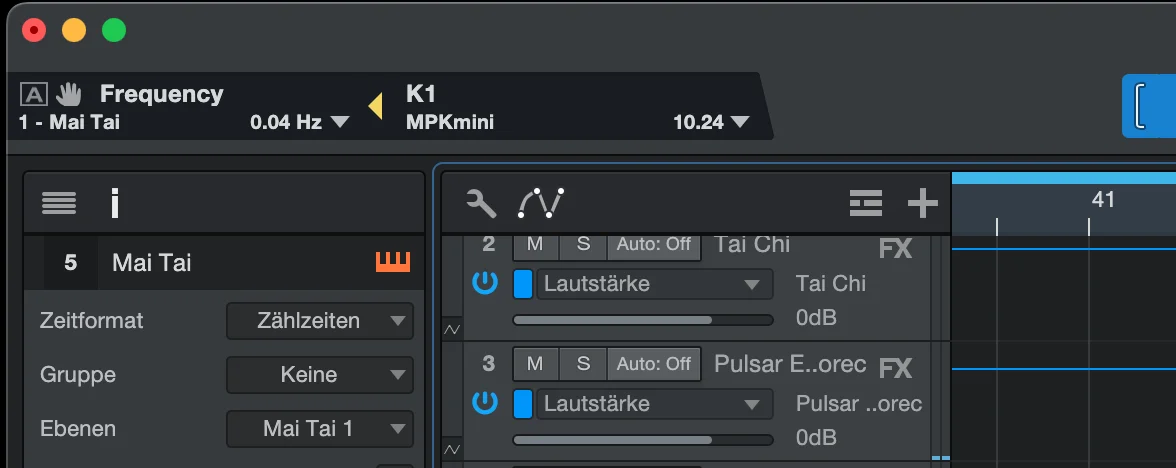Click the plus add tracks icon

922,203
